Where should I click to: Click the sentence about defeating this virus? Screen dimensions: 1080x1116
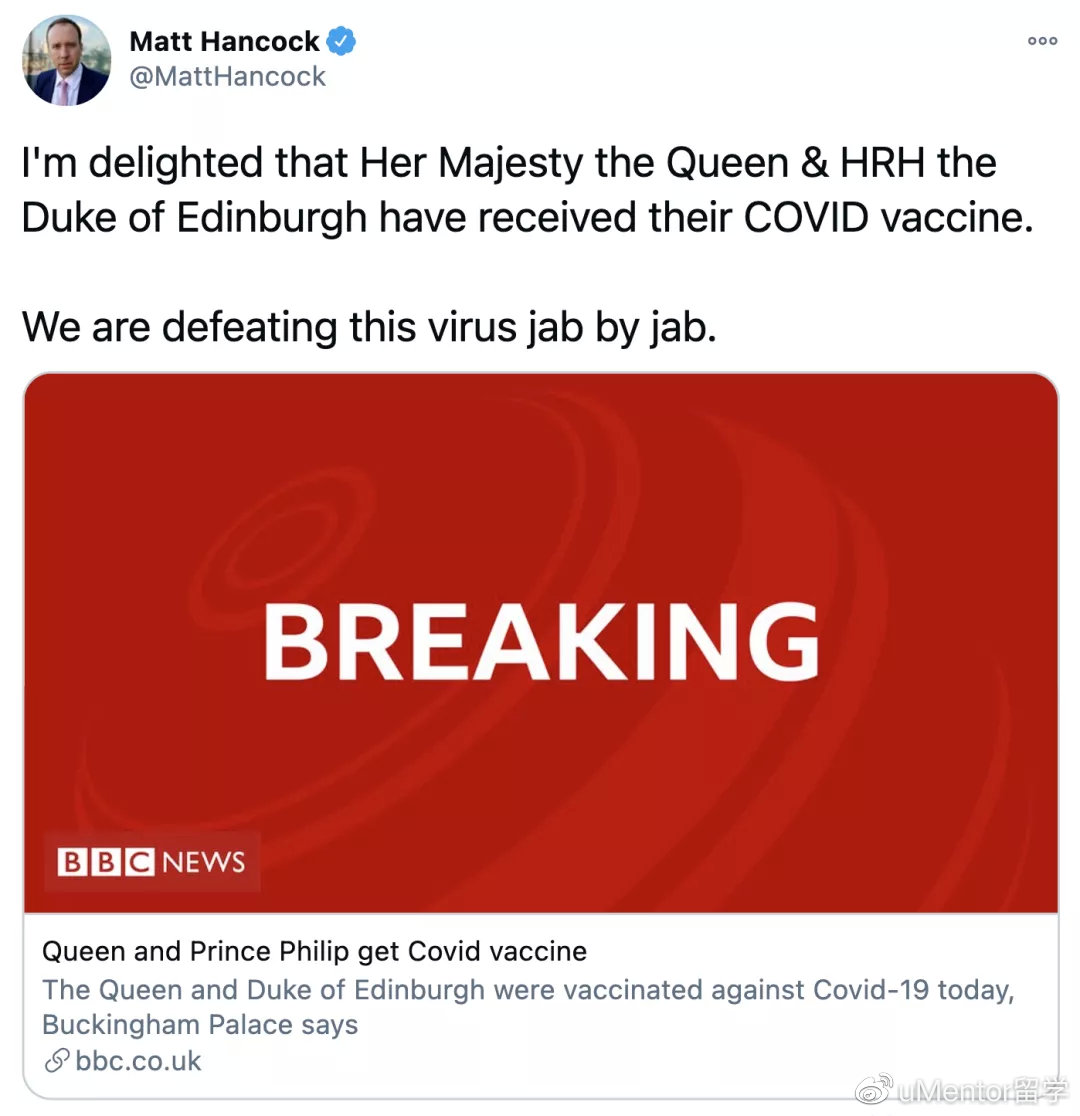click(369, 327)
